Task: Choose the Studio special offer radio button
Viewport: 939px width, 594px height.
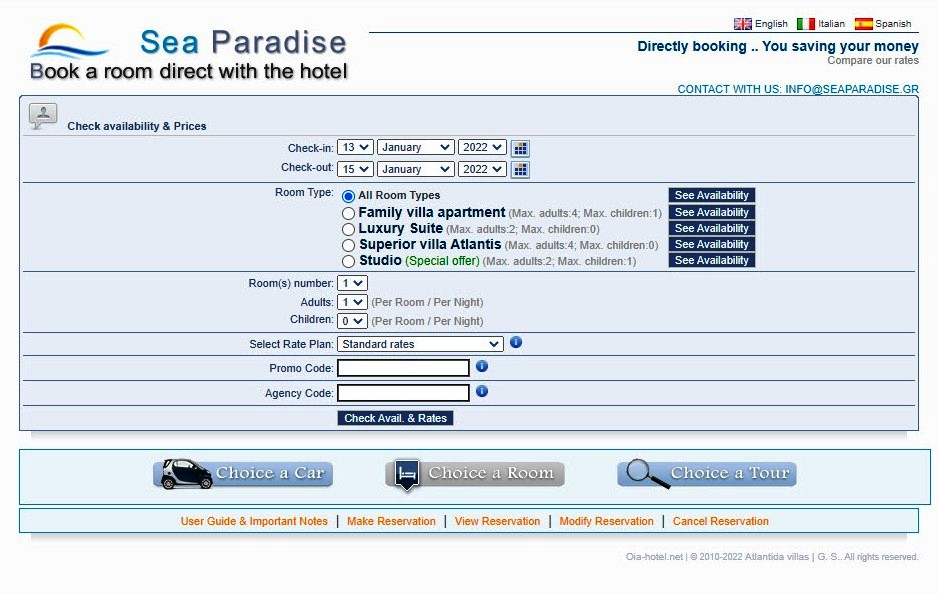Action: pos(348,261)
